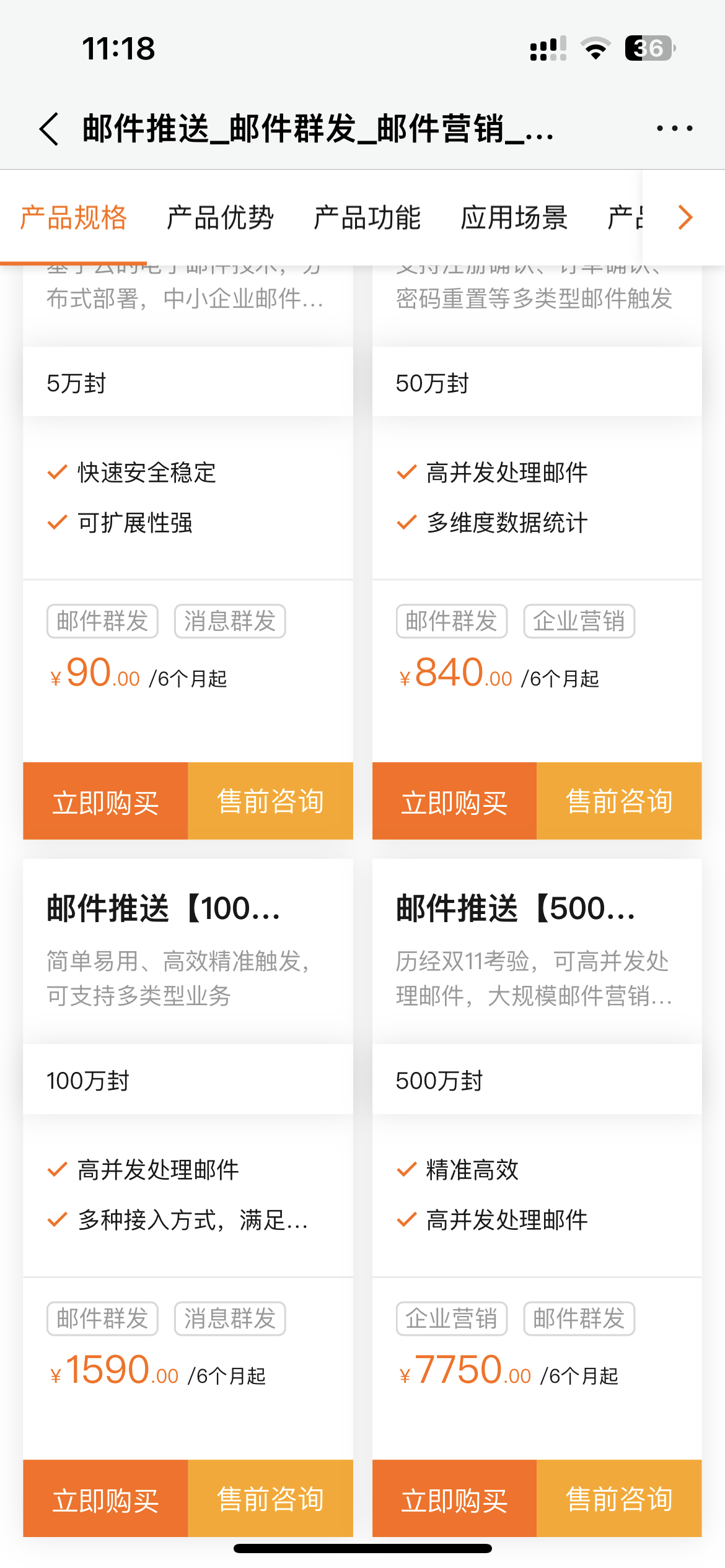Tap 售前咨询 for the 7750.00 plan
The width and height of the screenshot is (725, 1568).
(619, 1499)
